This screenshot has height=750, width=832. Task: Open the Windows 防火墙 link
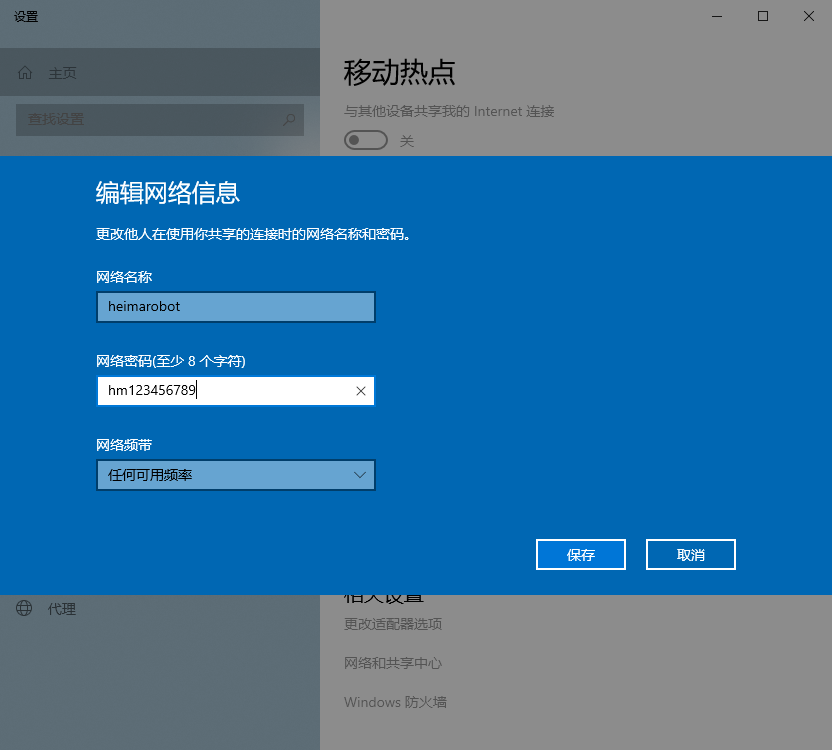[x=395, y=702]
